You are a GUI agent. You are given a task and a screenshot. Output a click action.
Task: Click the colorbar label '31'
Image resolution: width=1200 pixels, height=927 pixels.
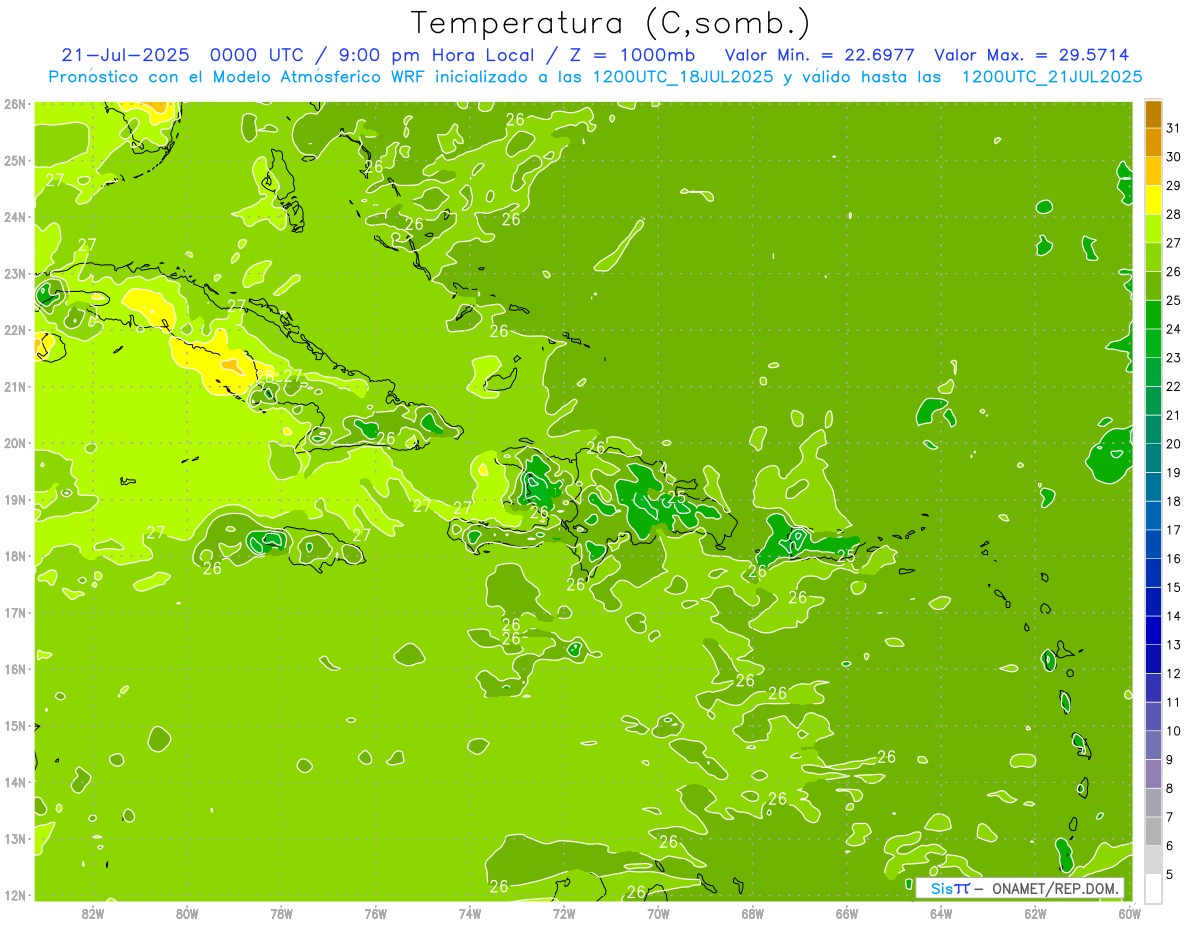coord(1173,129)
